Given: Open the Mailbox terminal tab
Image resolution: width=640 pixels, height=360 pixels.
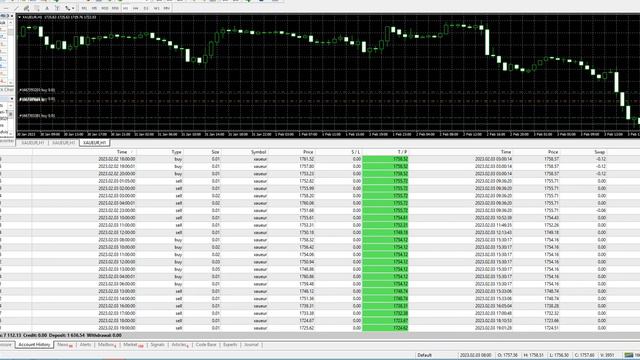Looking at the screenshot, I should (107, 345).
